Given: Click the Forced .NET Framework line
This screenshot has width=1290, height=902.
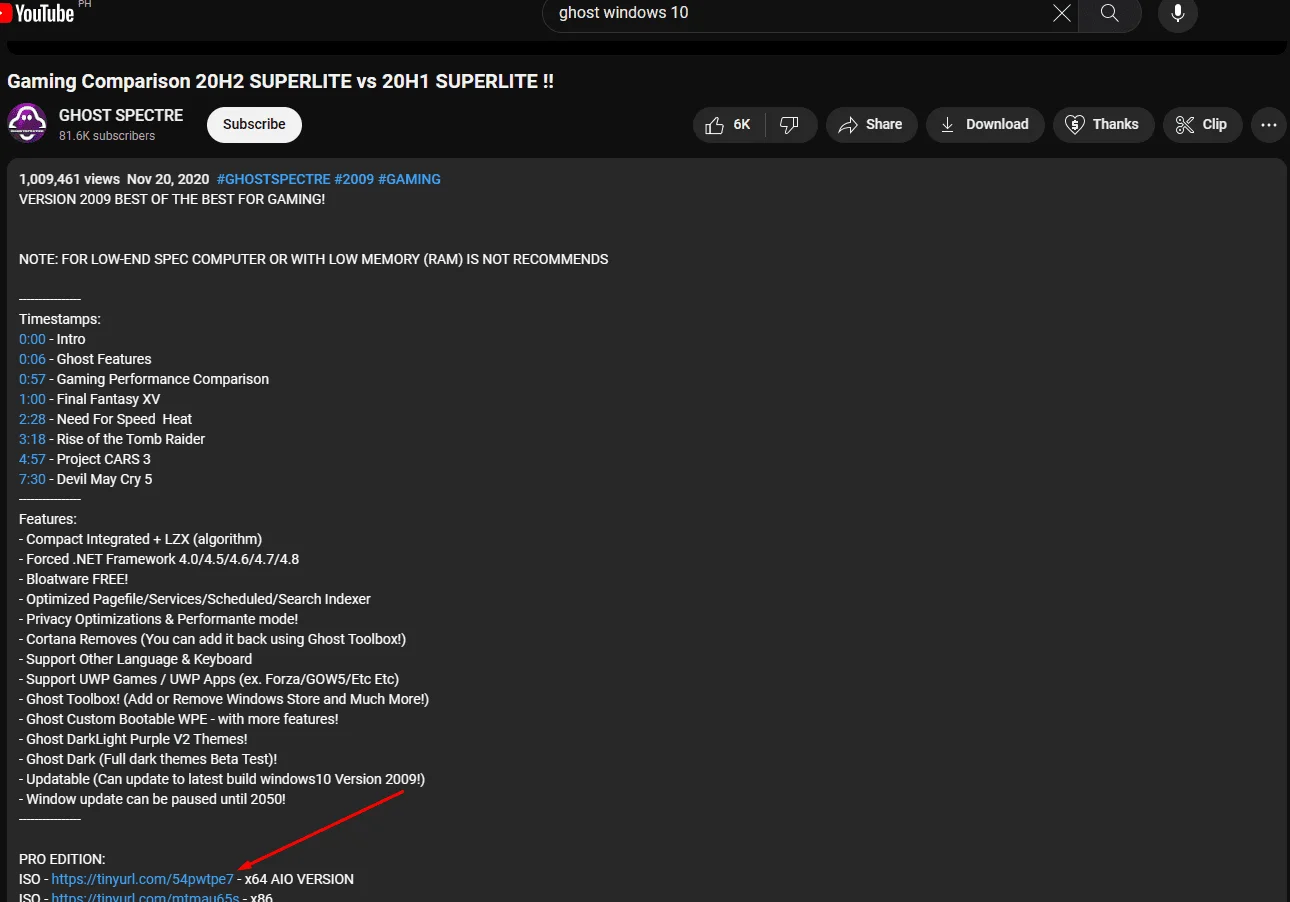Looking at the screenshot, I should pos(159,559).
